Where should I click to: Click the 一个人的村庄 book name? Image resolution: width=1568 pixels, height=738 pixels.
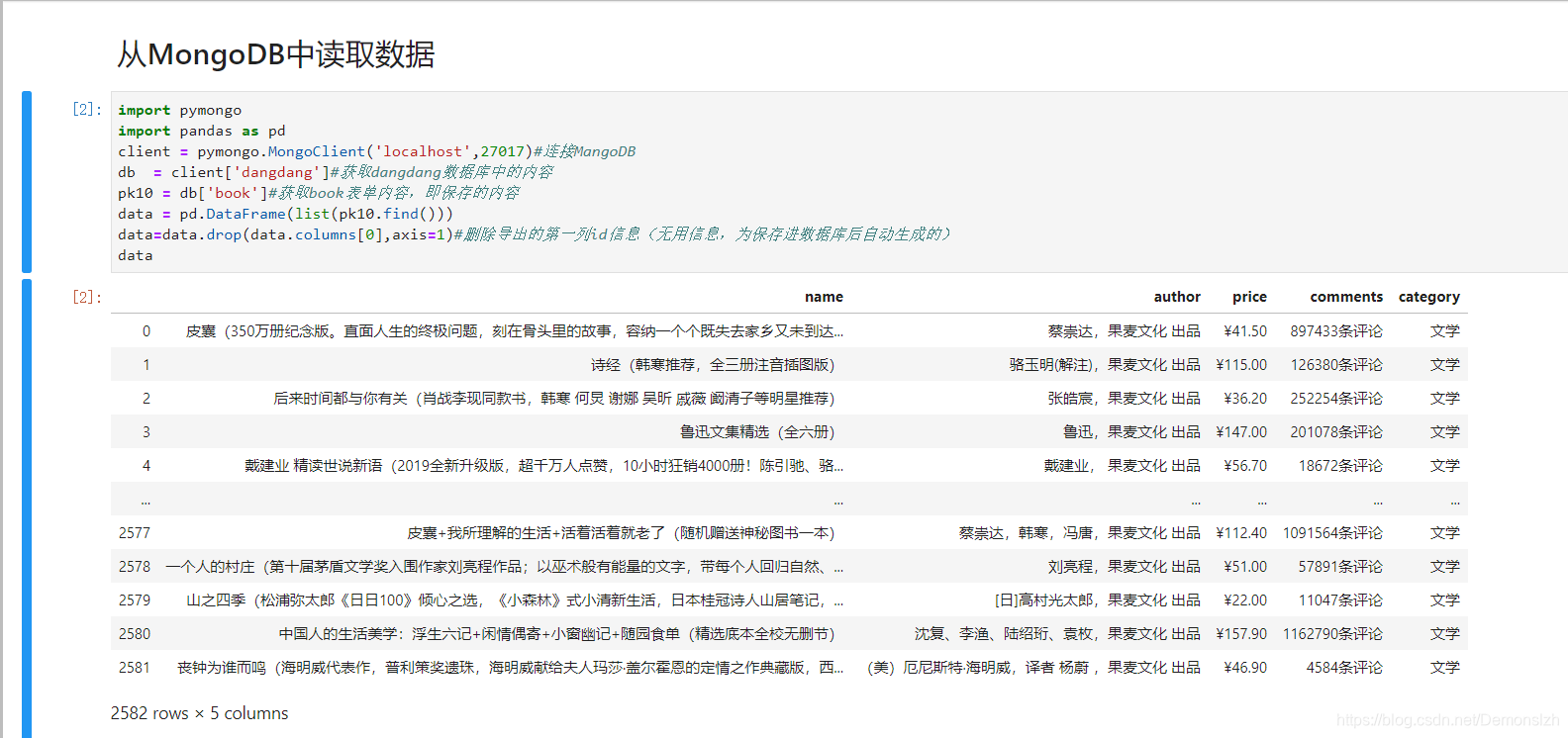(505, 567)
